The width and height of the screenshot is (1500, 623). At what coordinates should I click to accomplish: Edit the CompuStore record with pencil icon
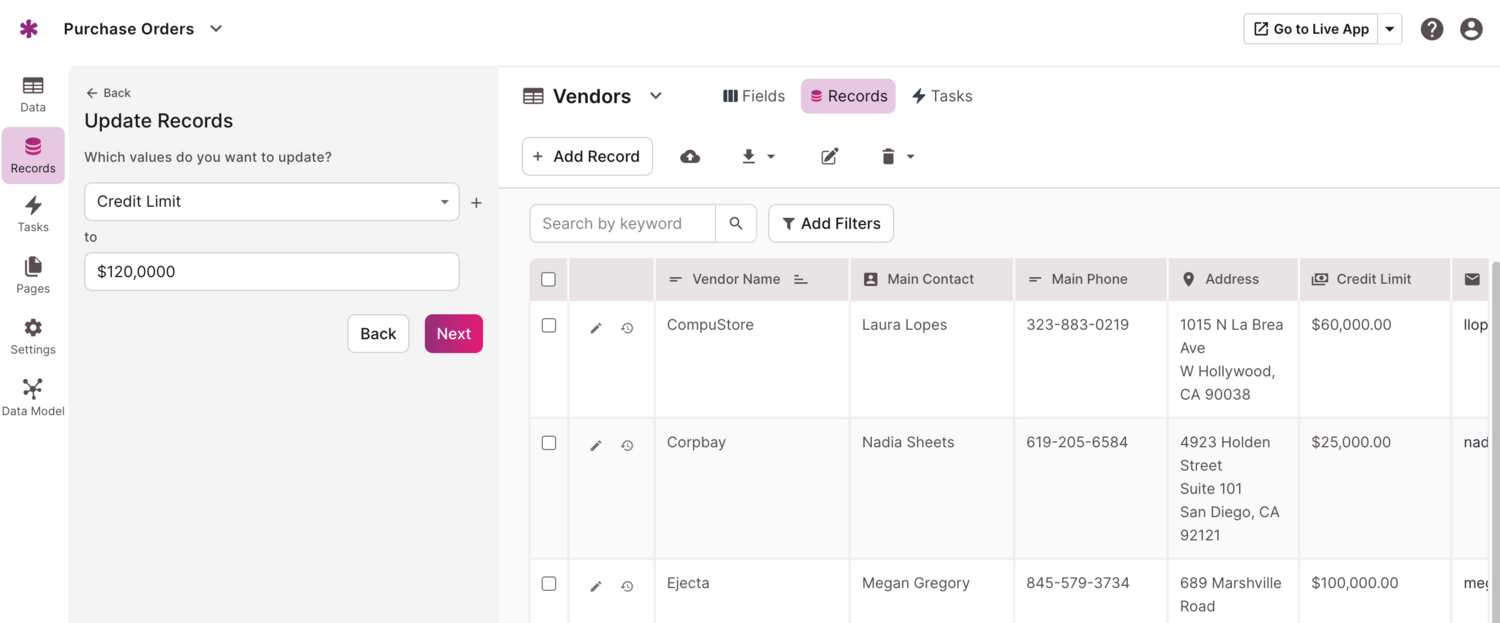click(596, 328)
